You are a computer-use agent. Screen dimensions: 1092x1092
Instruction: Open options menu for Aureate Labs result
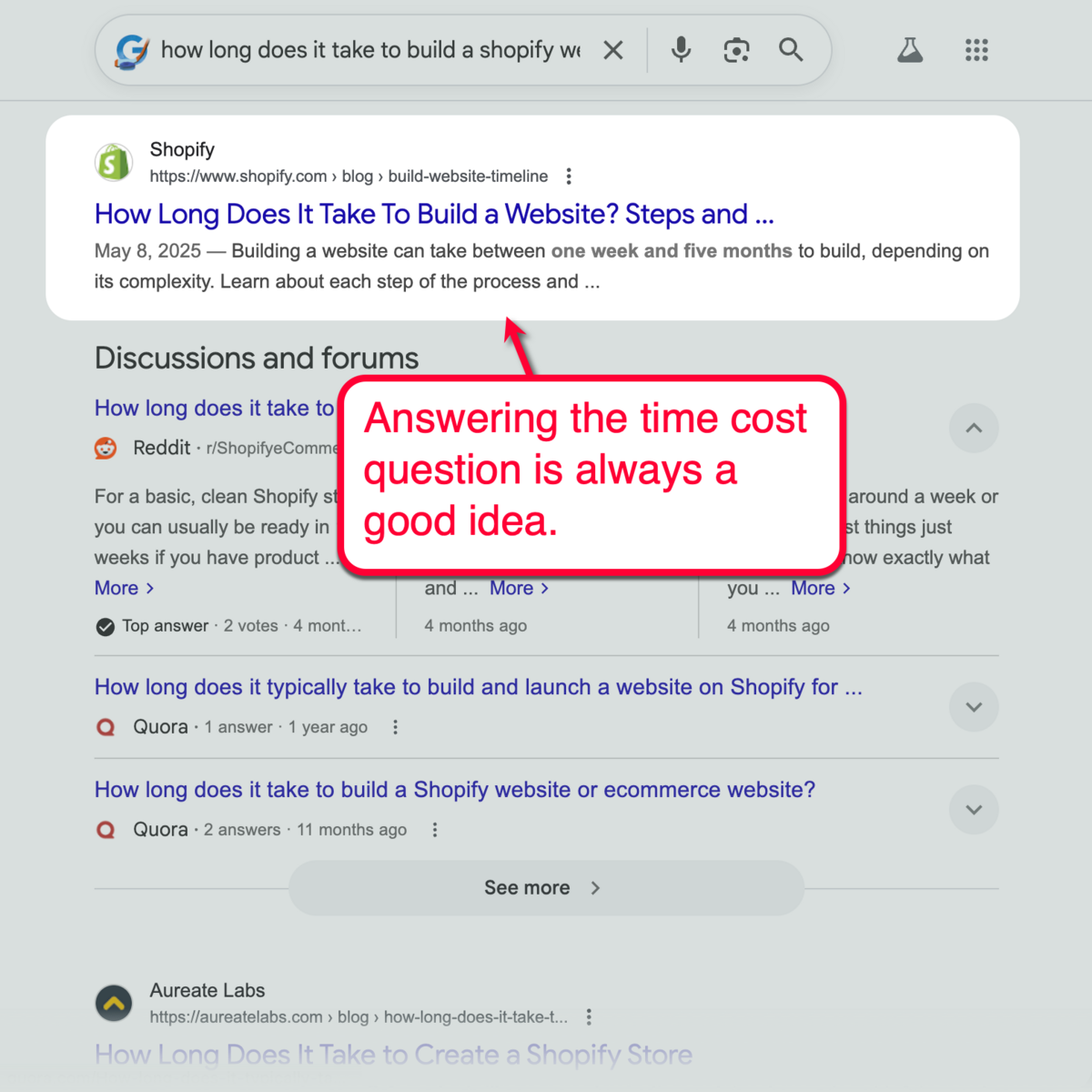coord(589,1017)
